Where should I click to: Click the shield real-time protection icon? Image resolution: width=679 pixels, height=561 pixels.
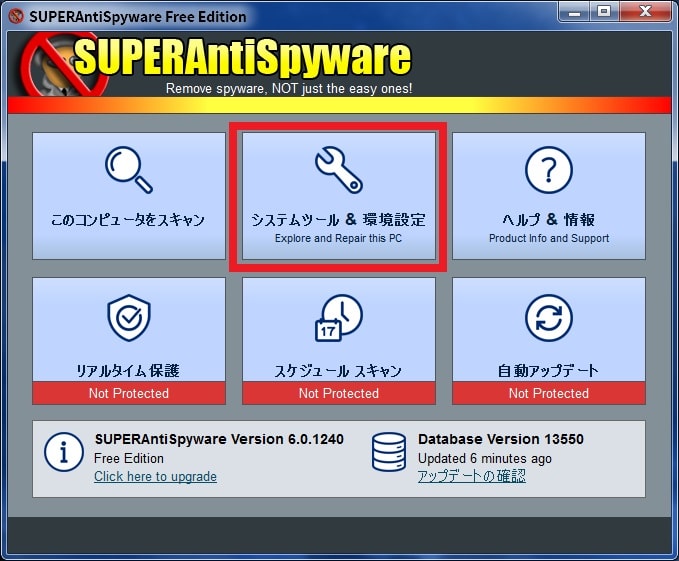[129, 318]
